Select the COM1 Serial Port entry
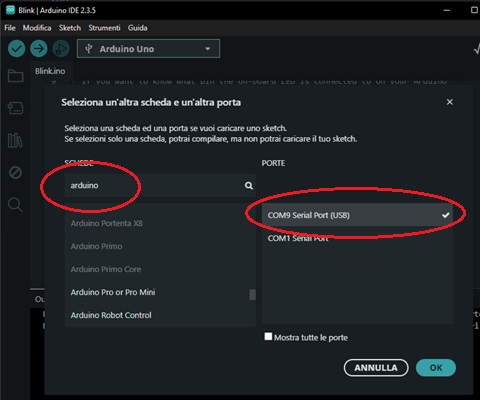480x400 pixels. [x=357, y=238]
